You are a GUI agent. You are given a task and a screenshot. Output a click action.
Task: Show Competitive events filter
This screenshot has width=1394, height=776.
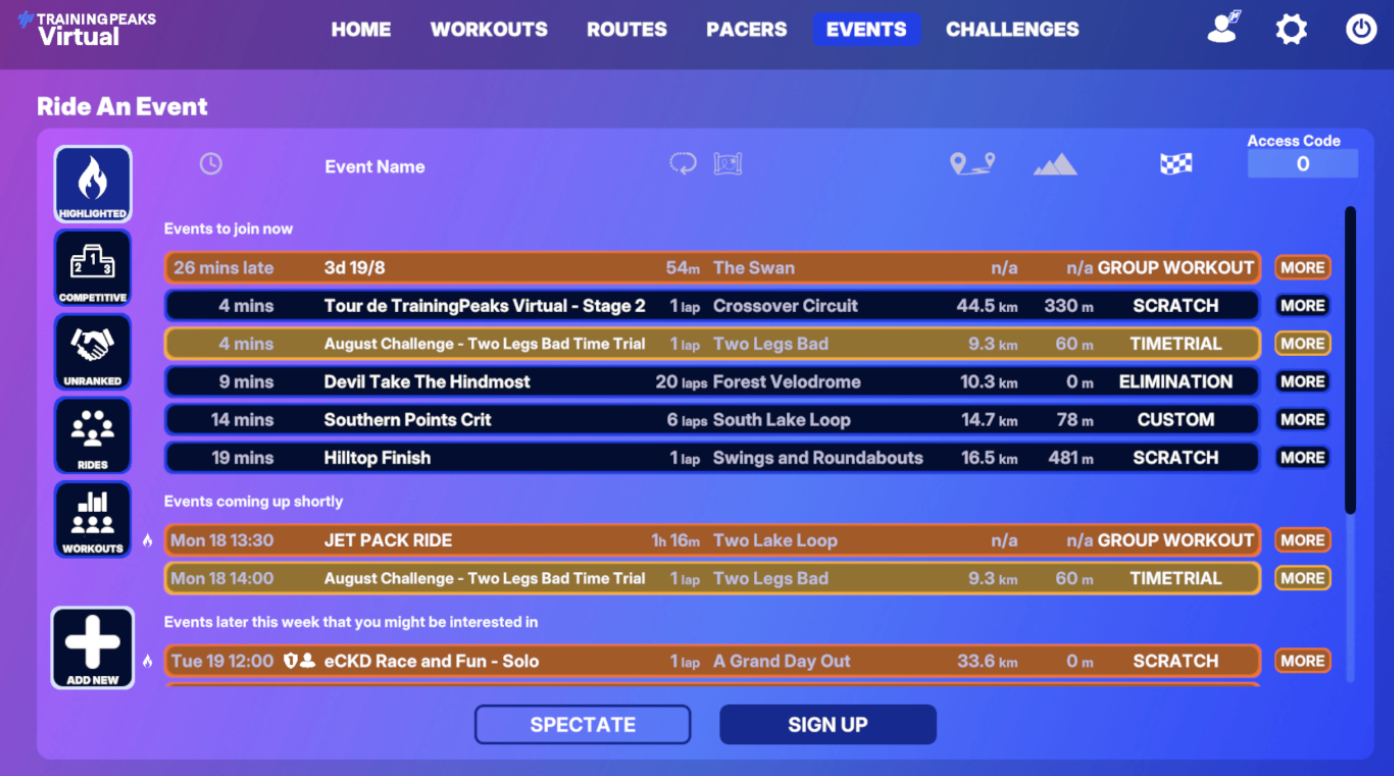(93, 268)
